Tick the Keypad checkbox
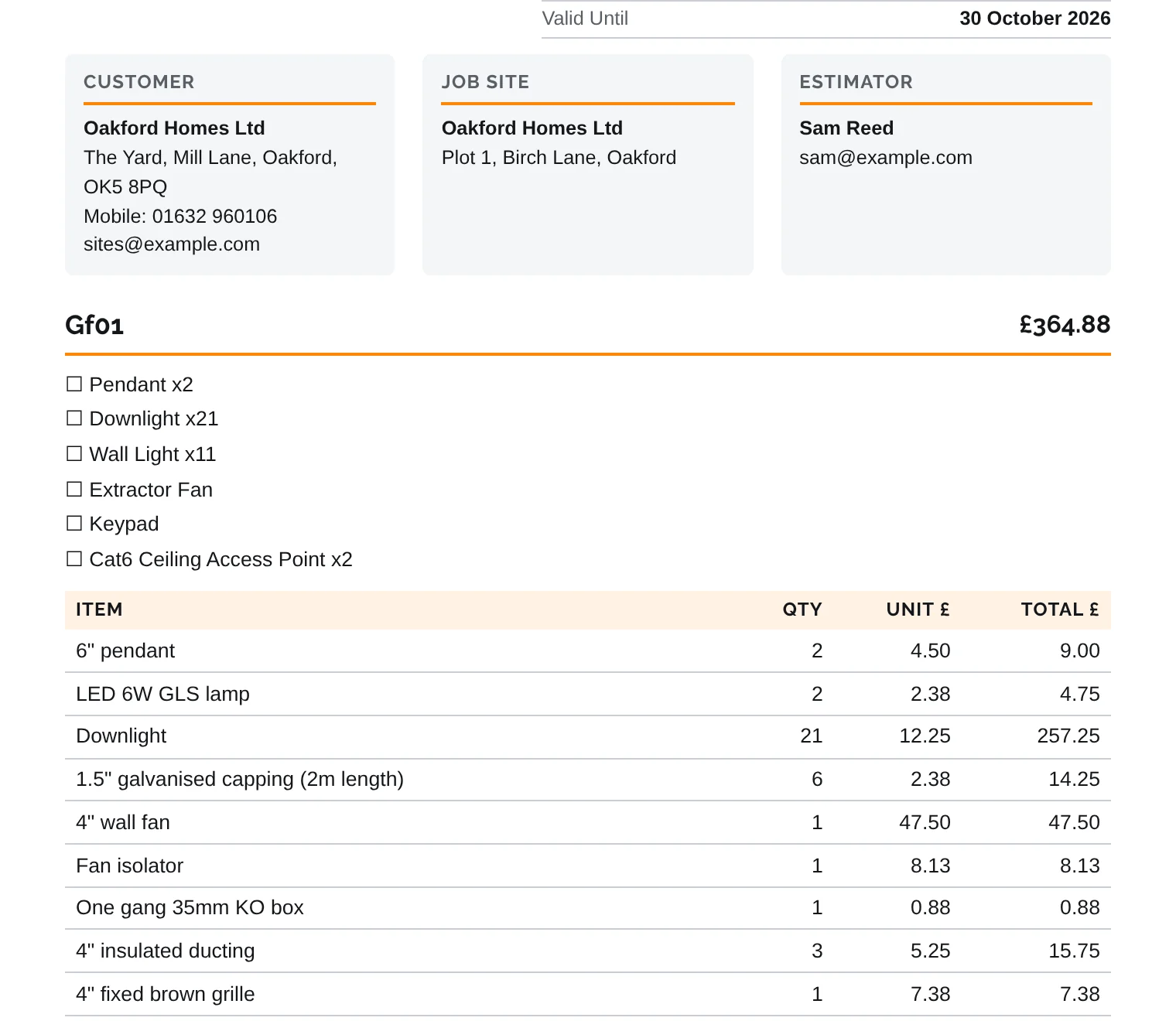 [74, 524]
